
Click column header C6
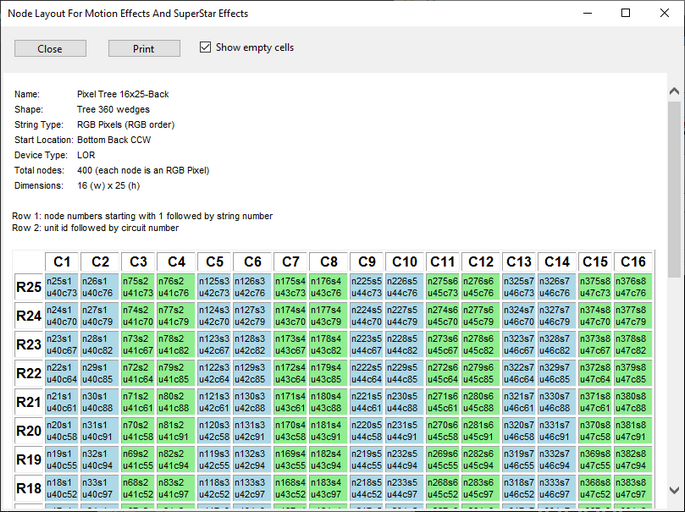coord(253,262)
